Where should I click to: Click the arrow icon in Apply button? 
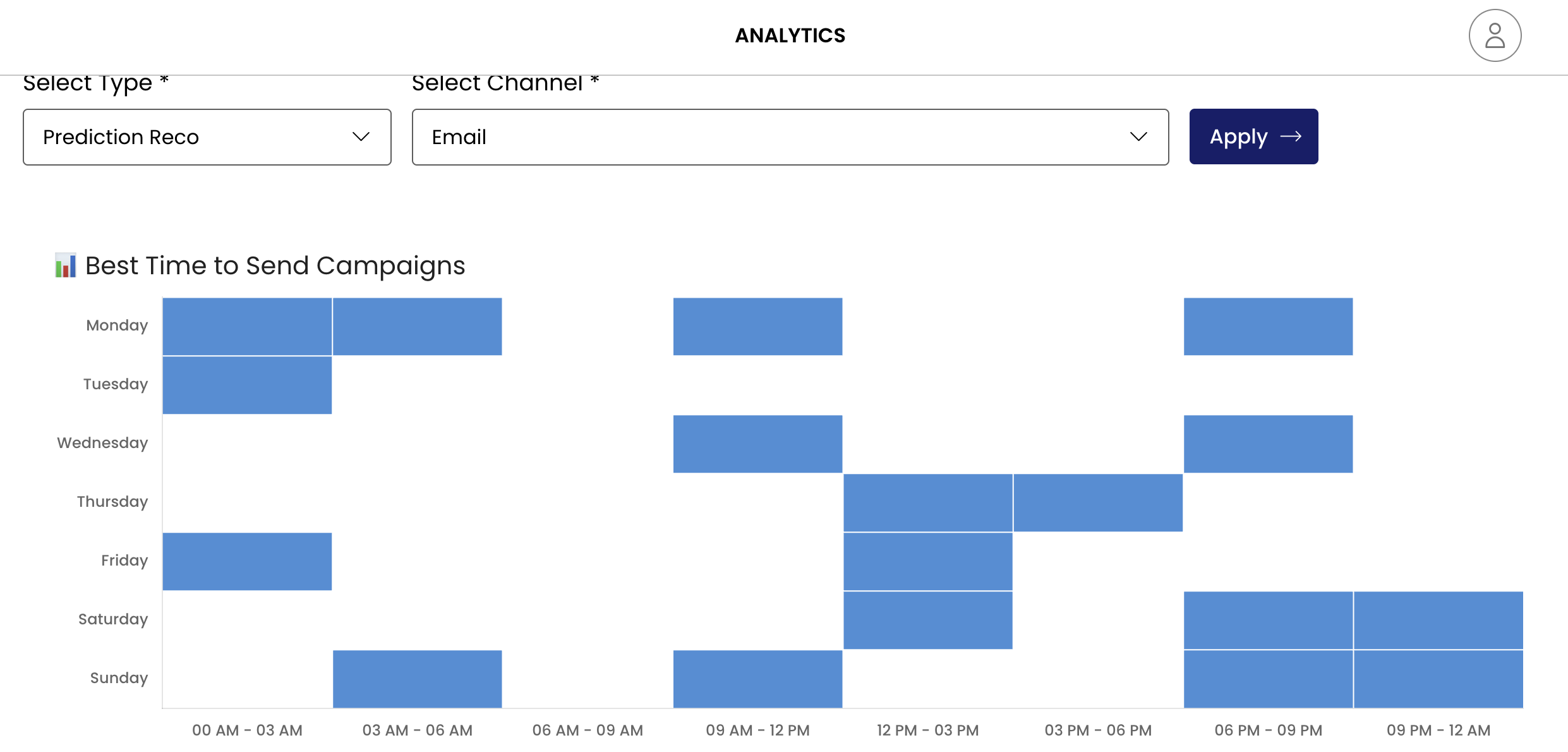[1291, 136]
